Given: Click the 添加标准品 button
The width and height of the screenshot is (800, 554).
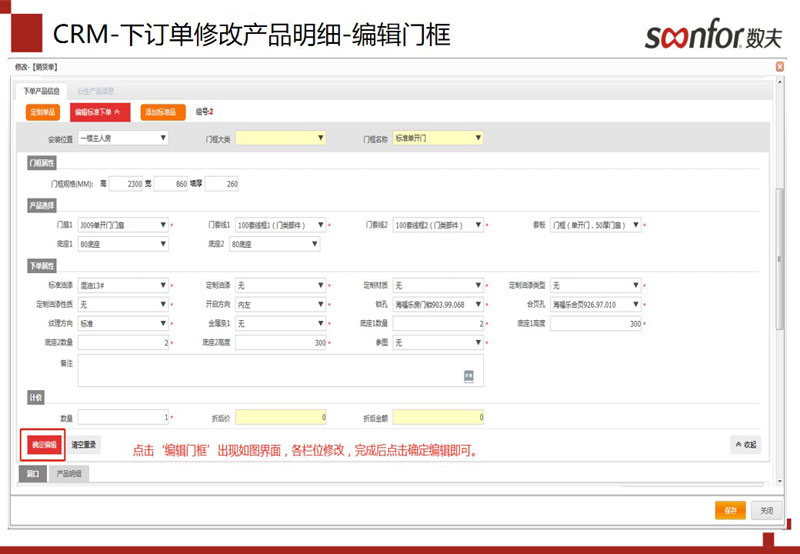Looking at the screenshot, I should [x=162, y=112].
